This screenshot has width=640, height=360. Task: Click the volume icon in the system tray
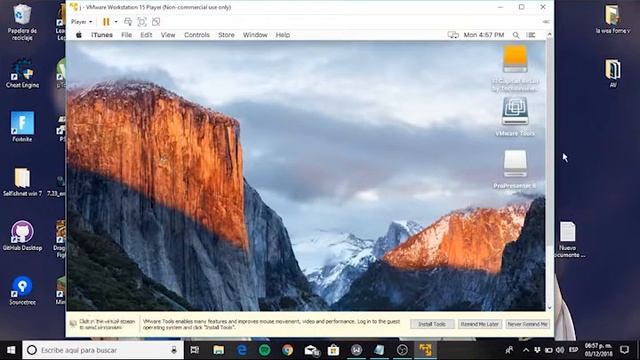560,350
